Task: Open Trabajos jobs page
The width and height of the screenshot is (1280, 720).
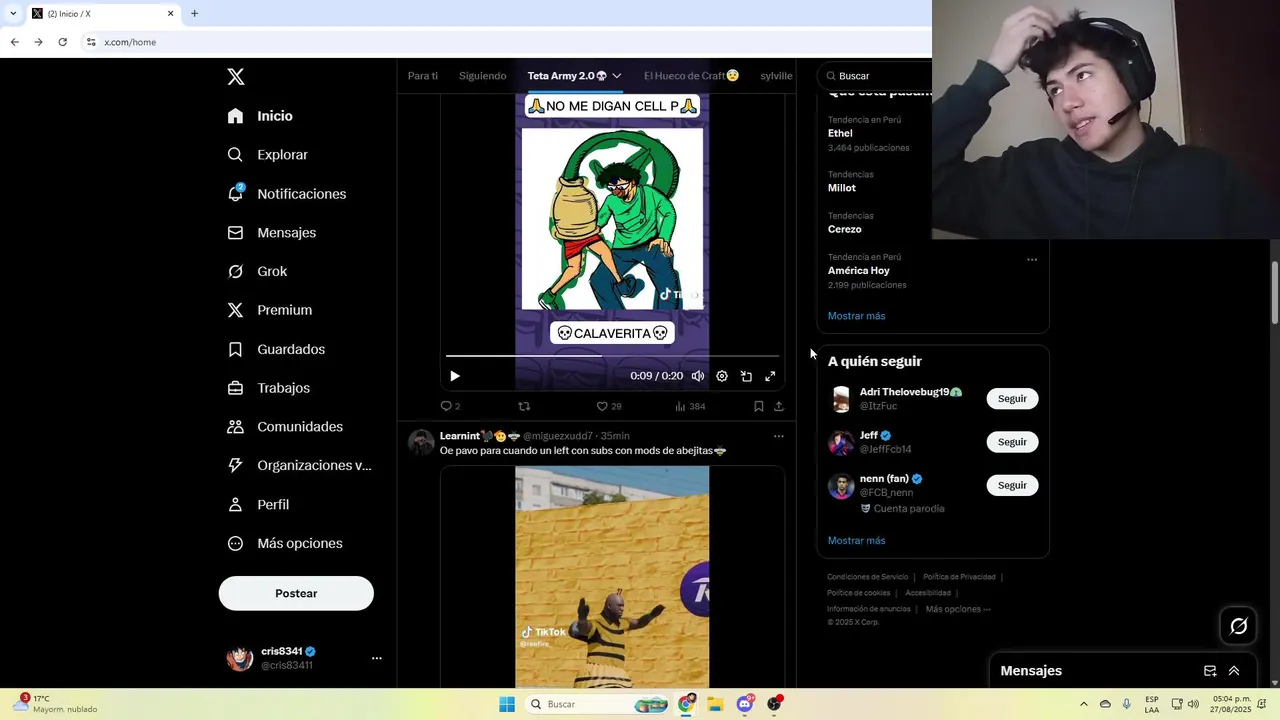Action: click(268, 388)
